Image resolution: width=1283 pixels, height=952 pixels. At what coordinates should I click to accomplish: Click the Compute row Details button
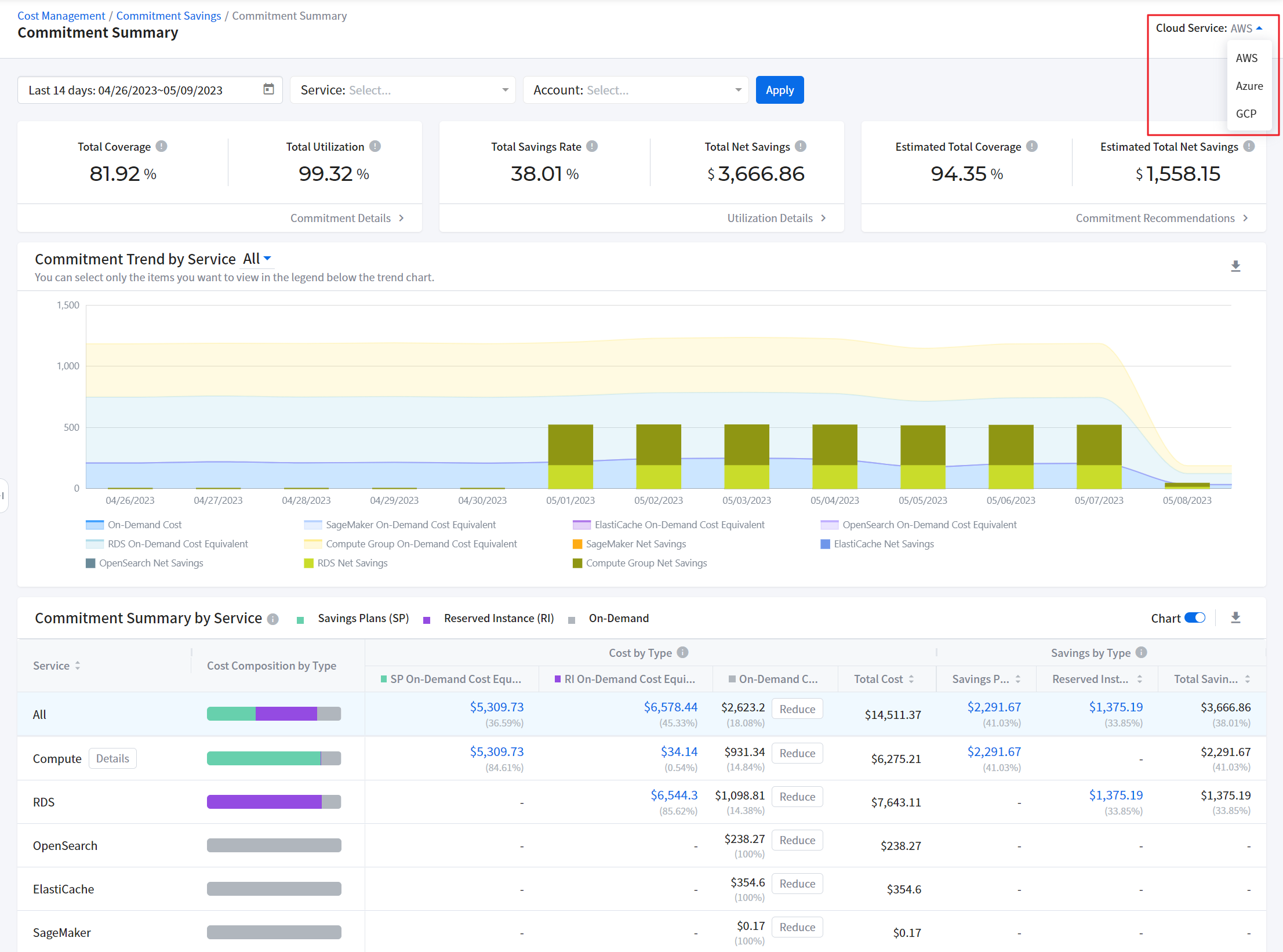(112, 758)
